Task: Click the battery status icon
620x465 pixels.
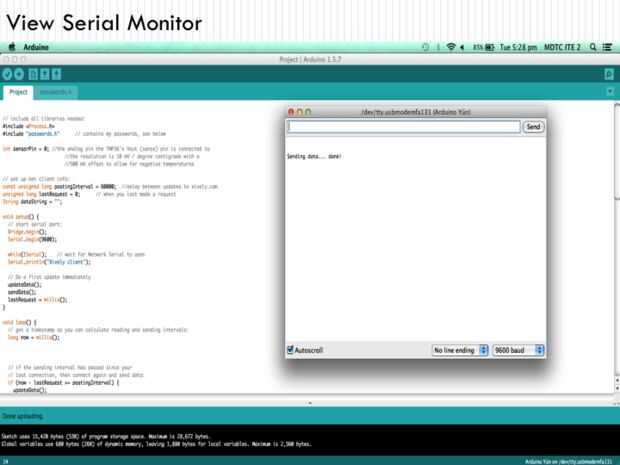Action: tap(490, 47)
